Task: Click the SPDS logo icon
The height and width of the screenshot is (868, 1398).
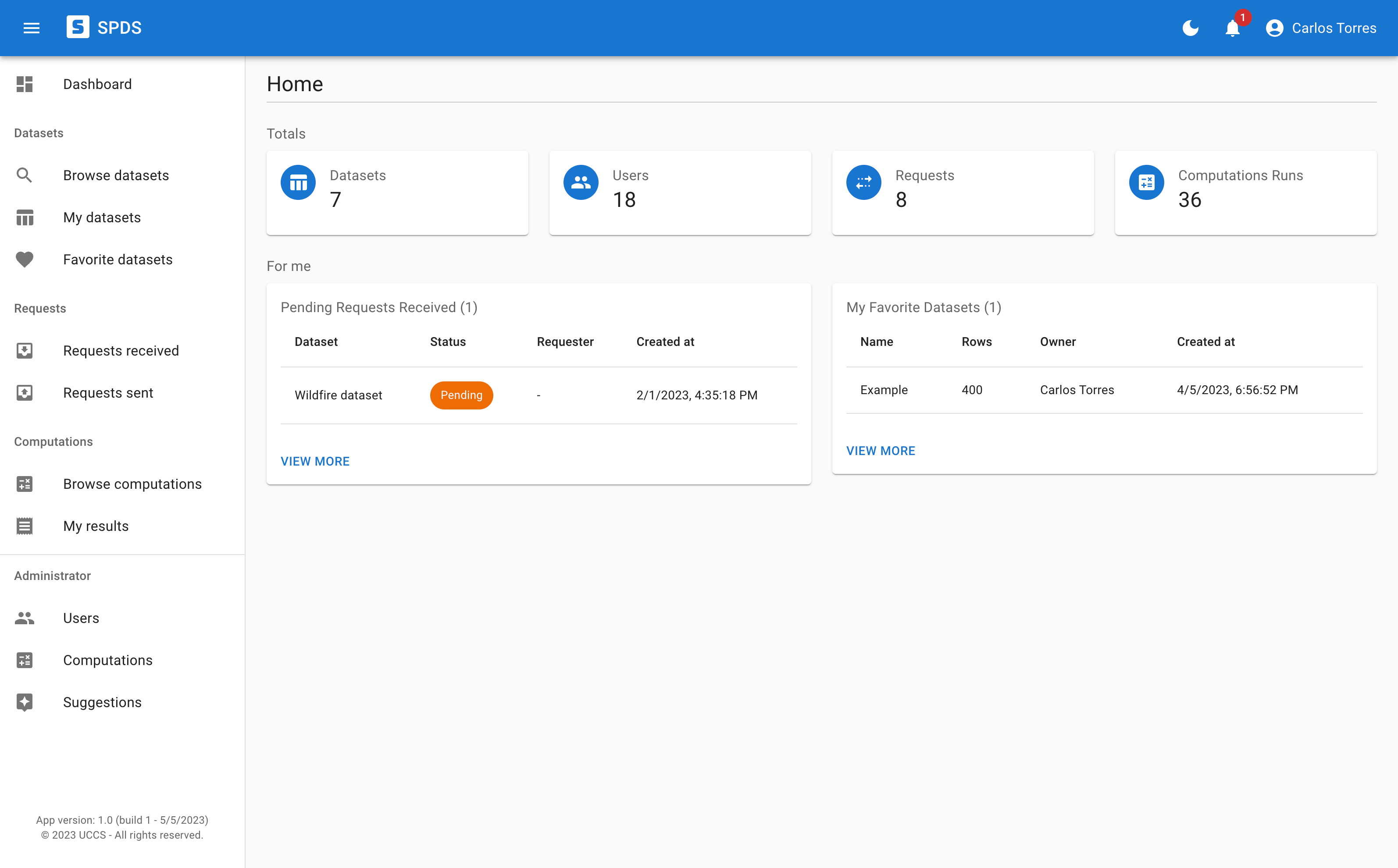Action: [x=78, y=27]
